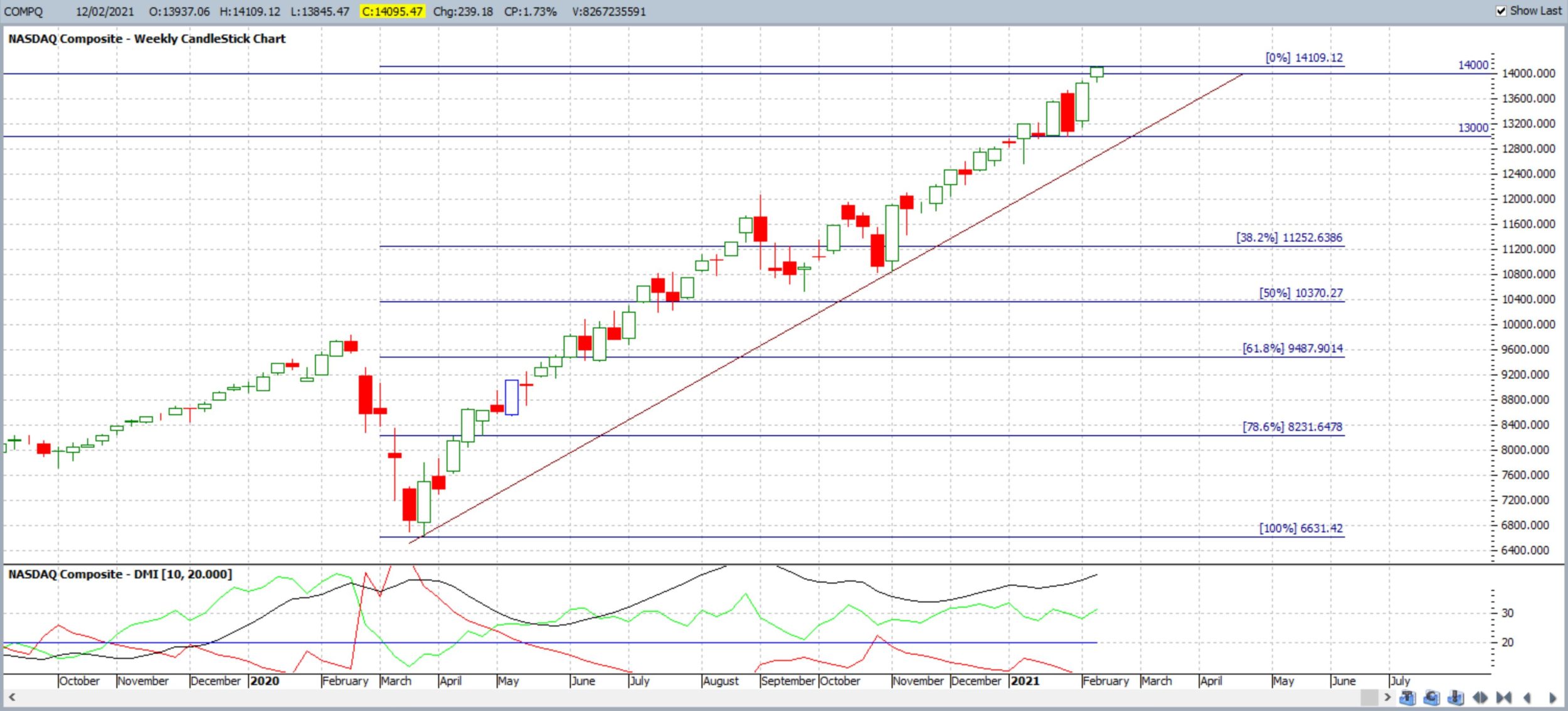Click the NASDAQ Composite Weekly CandleStick Chart title
Viewport: 1568px width, 711px height.
147,38
